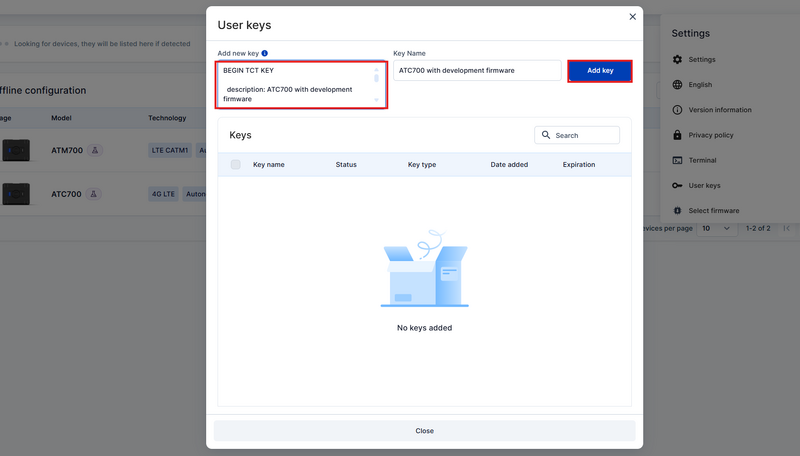
Task: Click the search magnifier icon in Keys
Action: 546,135
